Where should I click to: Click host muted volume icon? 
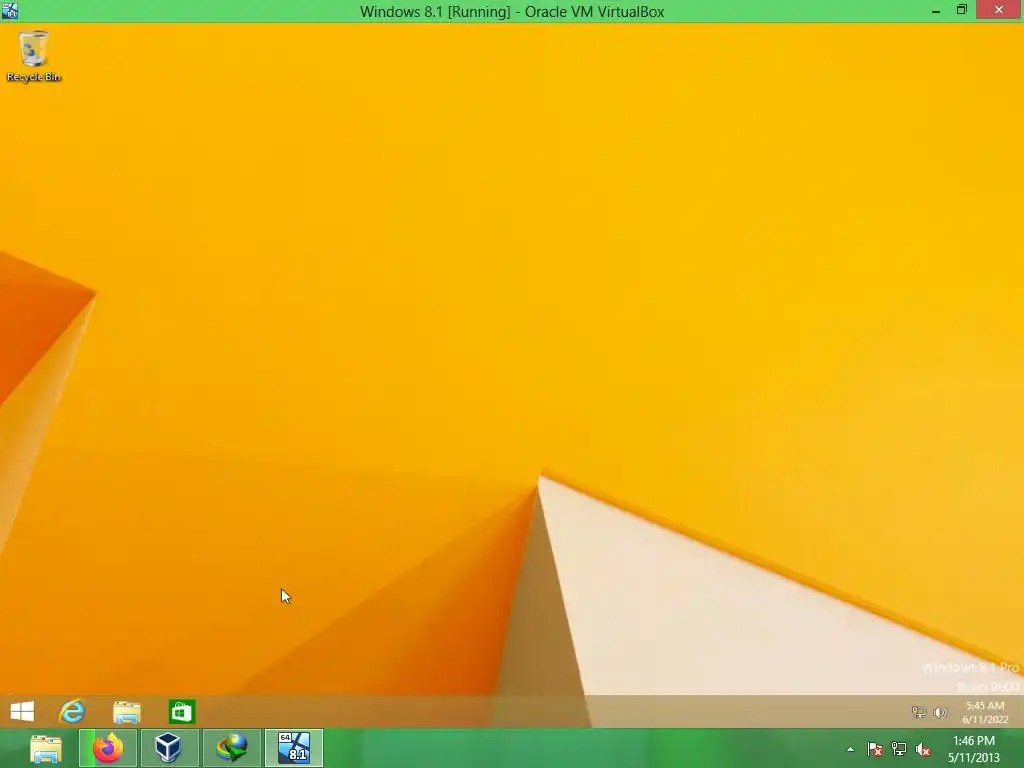(923, 749)
